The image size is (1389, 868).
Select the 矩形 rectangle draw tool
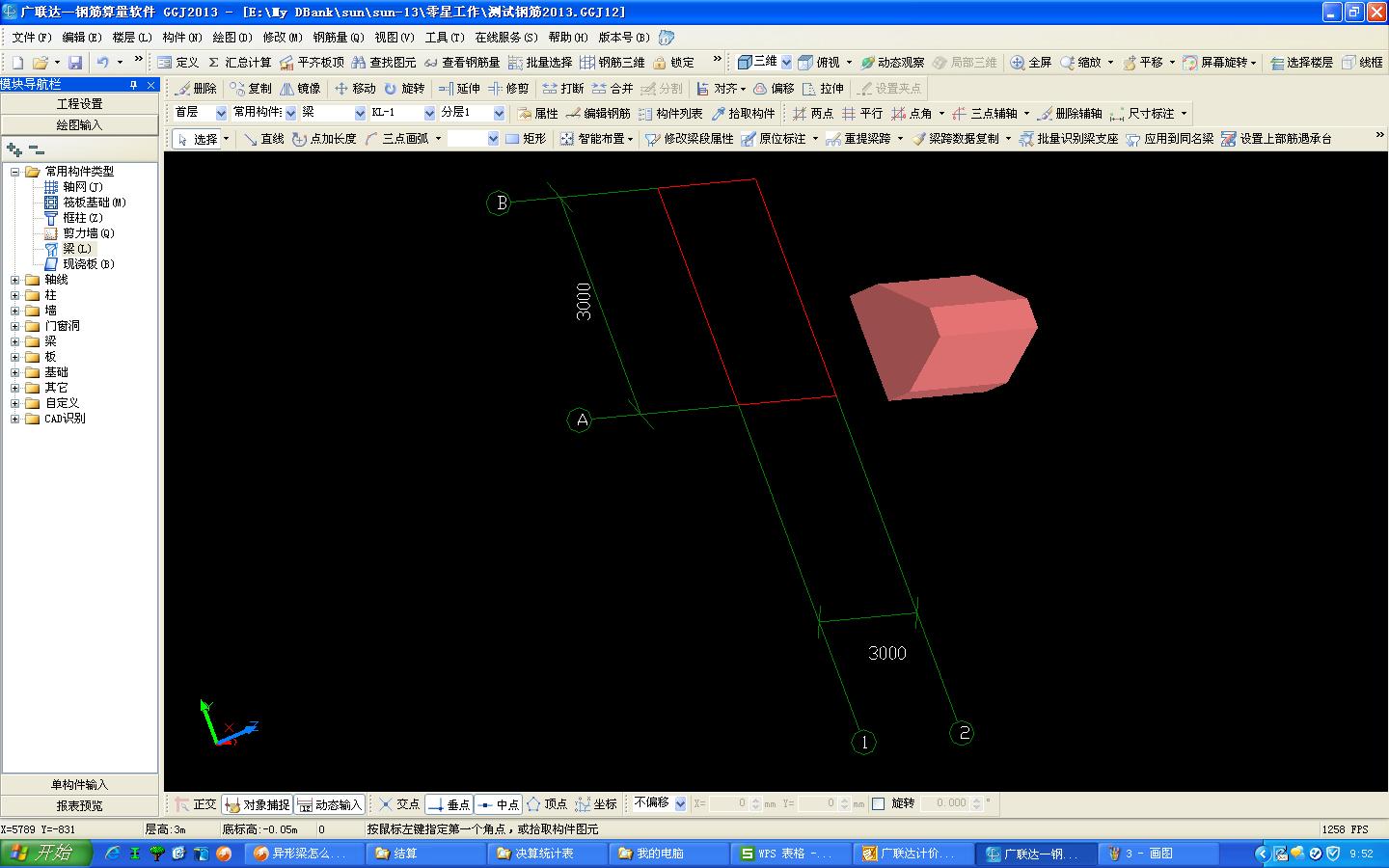(x=526, y=138)
